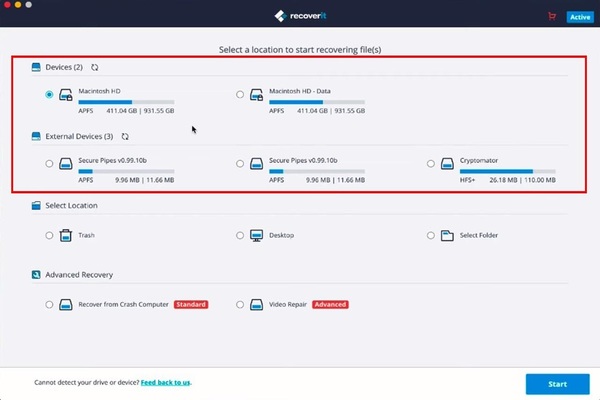The image size is (600, 400).
Task: Minimize the window with the yellow button
Action: [x=18, y=5]
